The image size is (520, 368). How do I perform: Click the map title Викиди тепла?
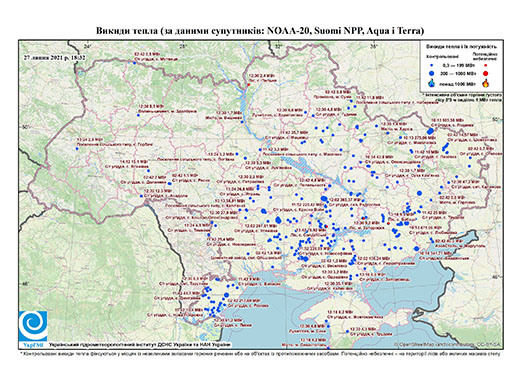[260, 31]
